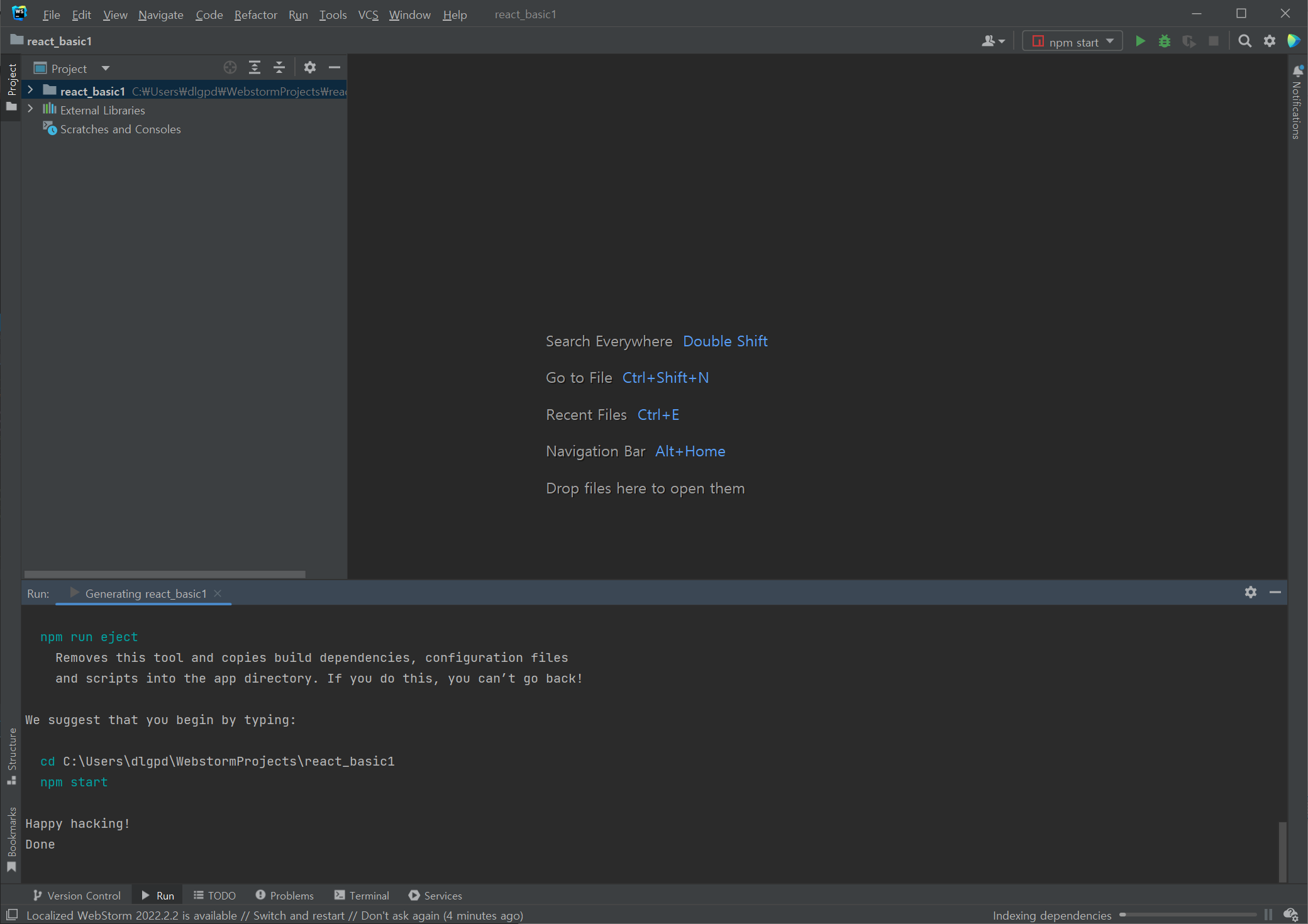Click Expand All icon in Project panel

tap(255, 68)
